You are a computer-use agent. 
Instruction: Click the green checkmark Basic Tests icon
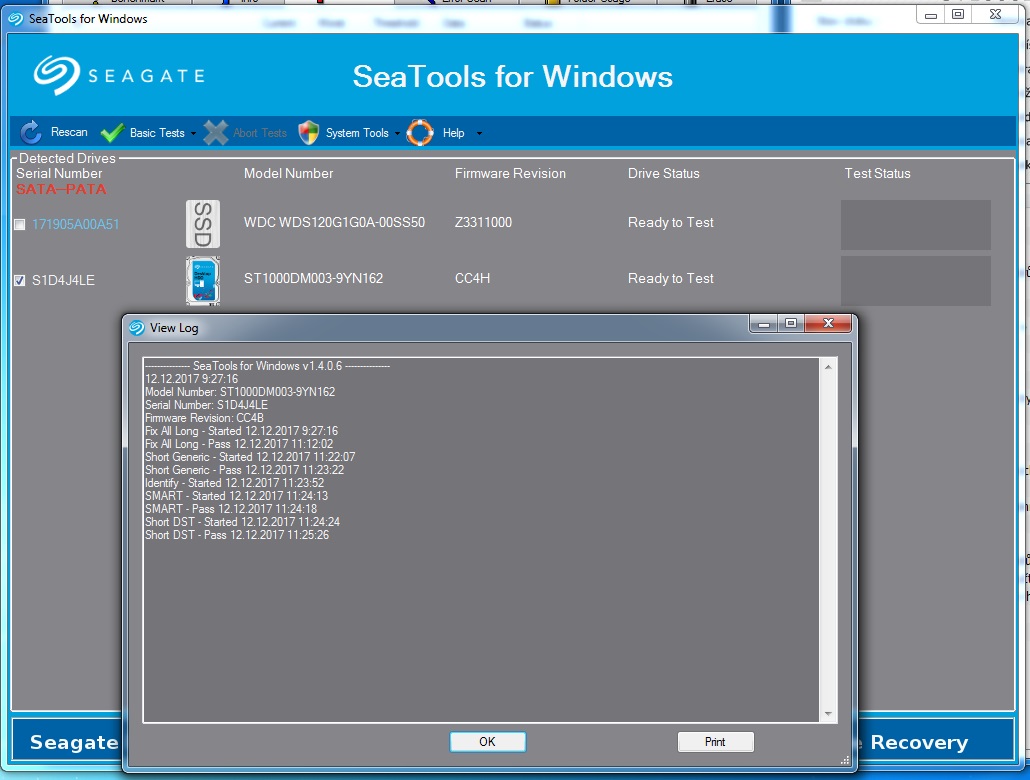coord(112,133)
